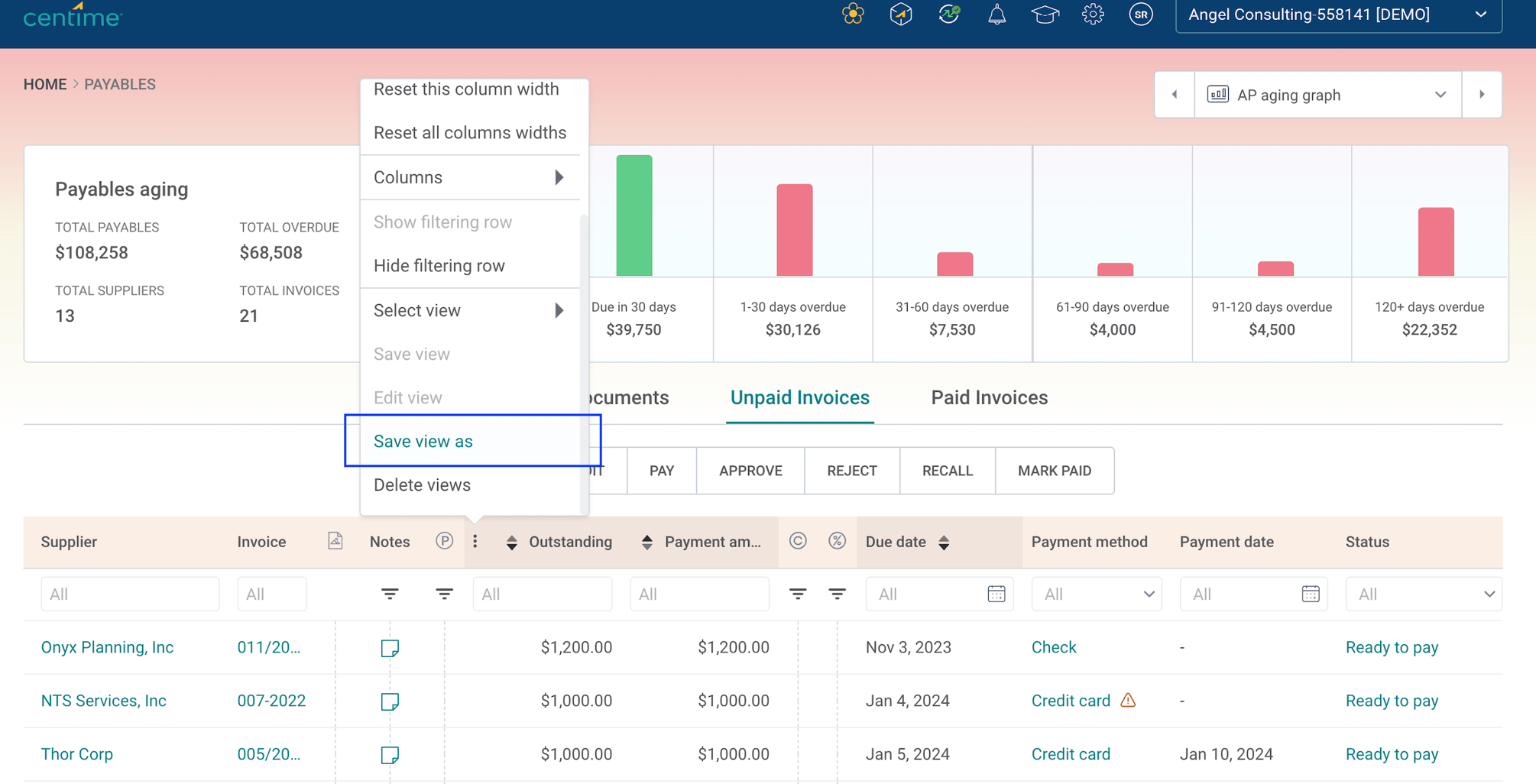The height and width of the screenshot is (784, 1536).
Task: Click warning triangle beside Credit card
Action: tap(1128, 700)
